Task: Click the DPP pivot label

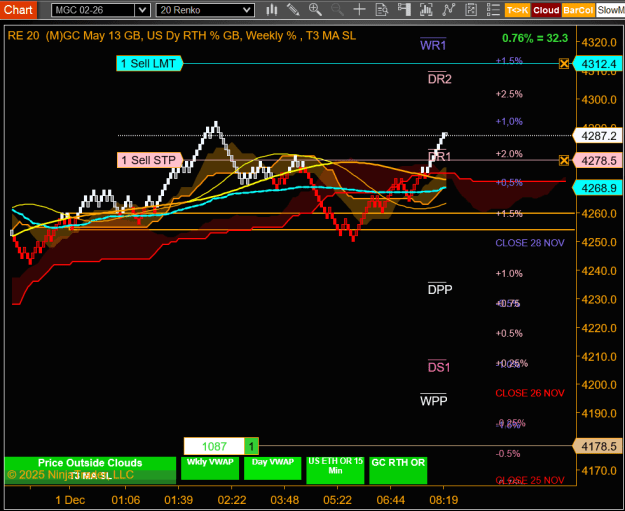Action: click(440, 289)
